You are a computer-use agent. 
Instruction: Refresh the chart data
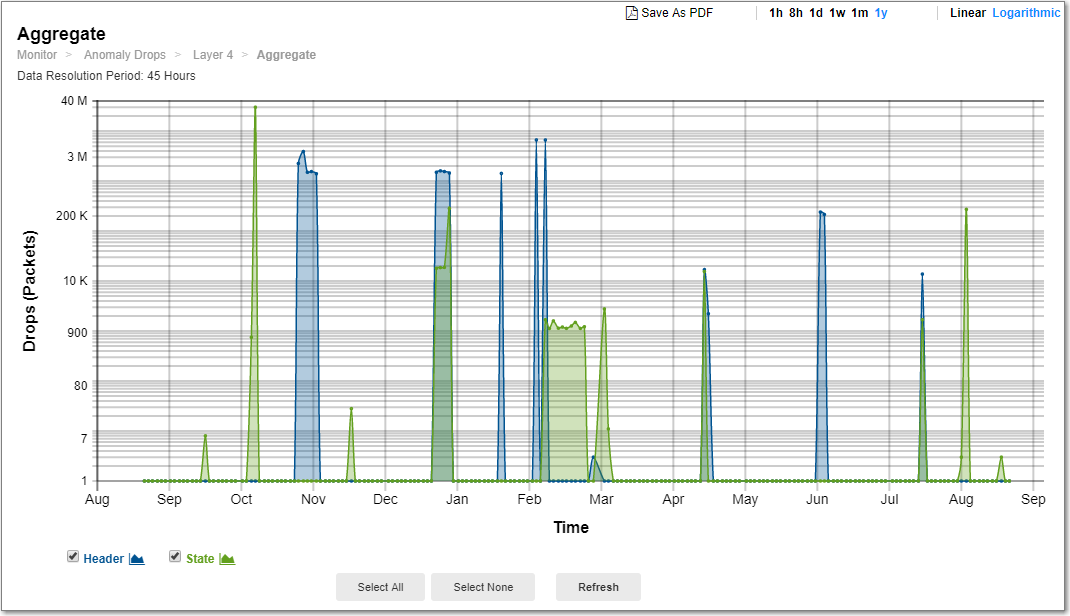(598, 587)
